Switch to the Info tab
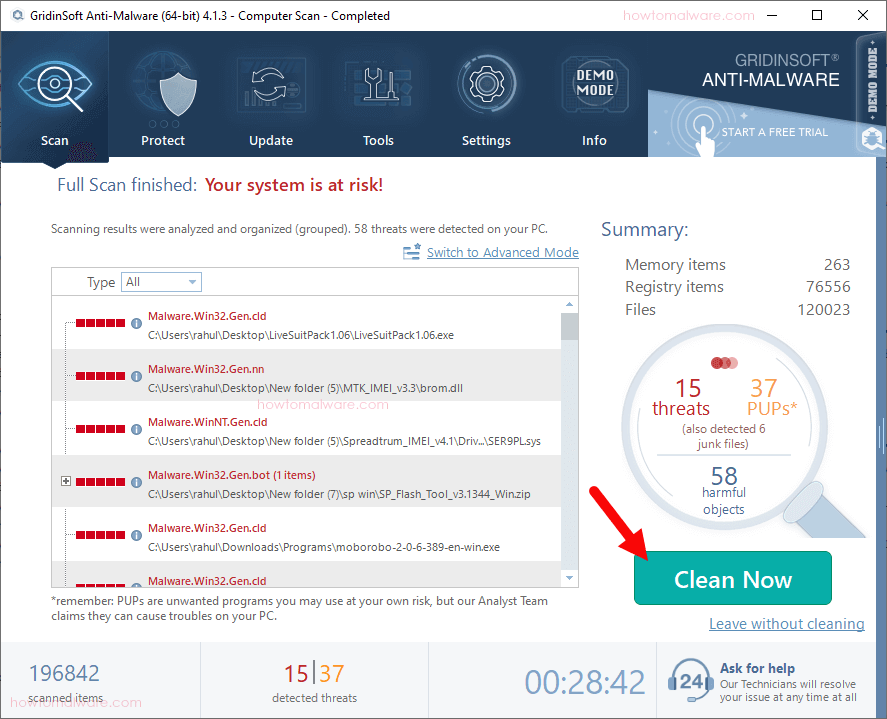 [x=594, y=140]
